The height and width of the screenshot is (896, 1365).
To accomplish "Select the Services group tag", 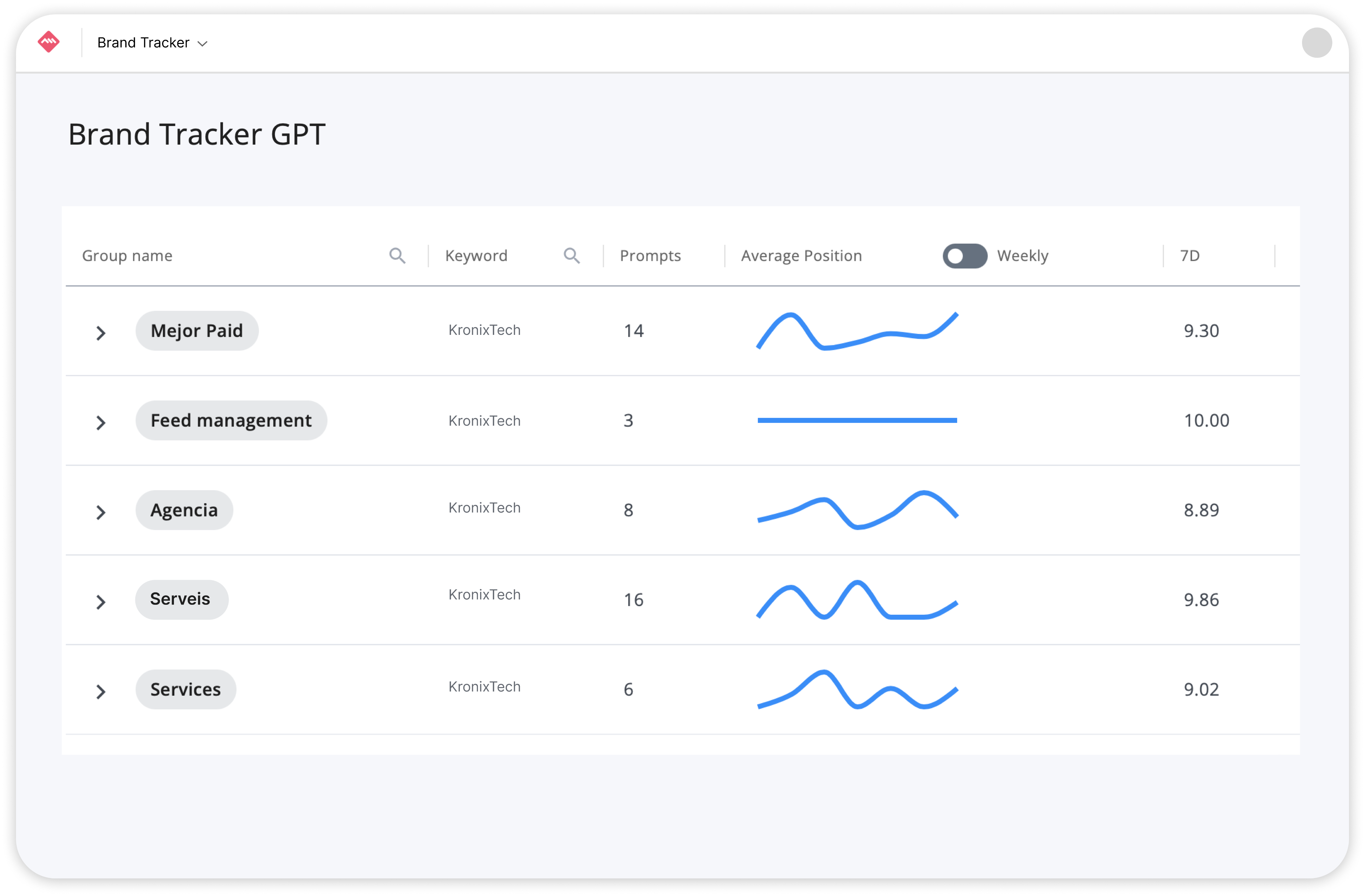I will (186, 689).
